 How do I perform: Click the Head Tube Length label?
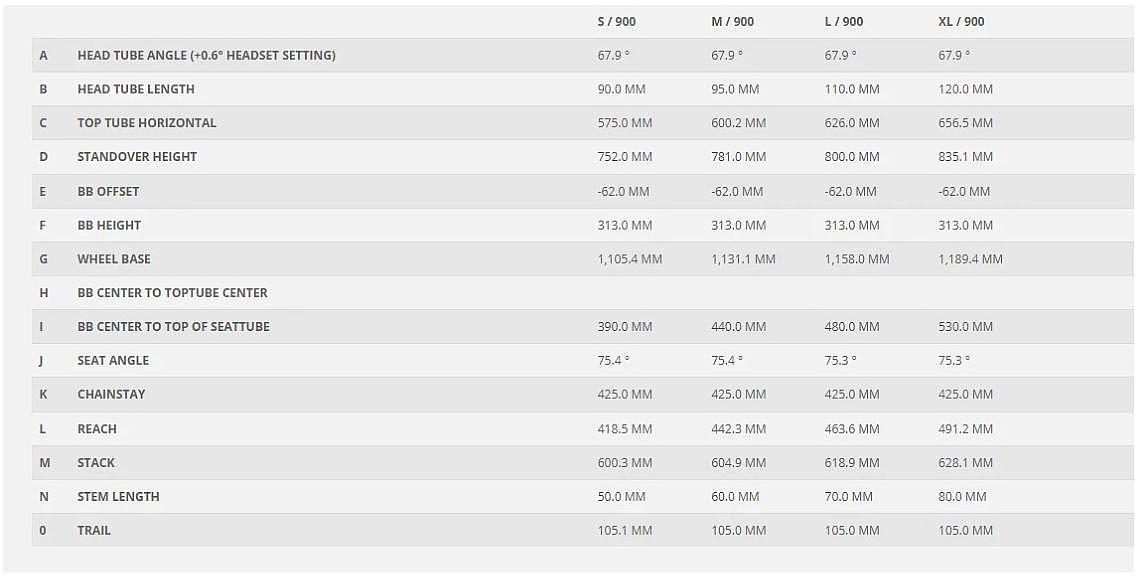136,89
